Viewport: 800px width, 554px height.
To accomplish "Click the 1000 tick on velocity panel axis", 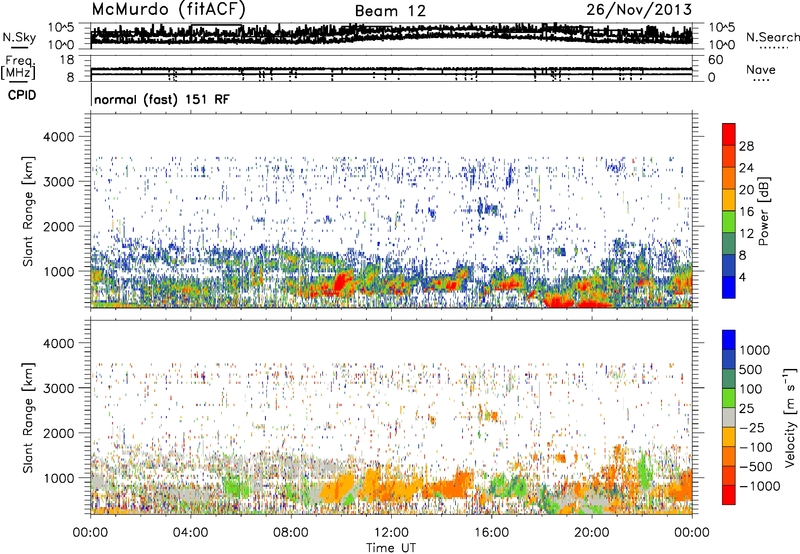I will click(x=58, y=478).
